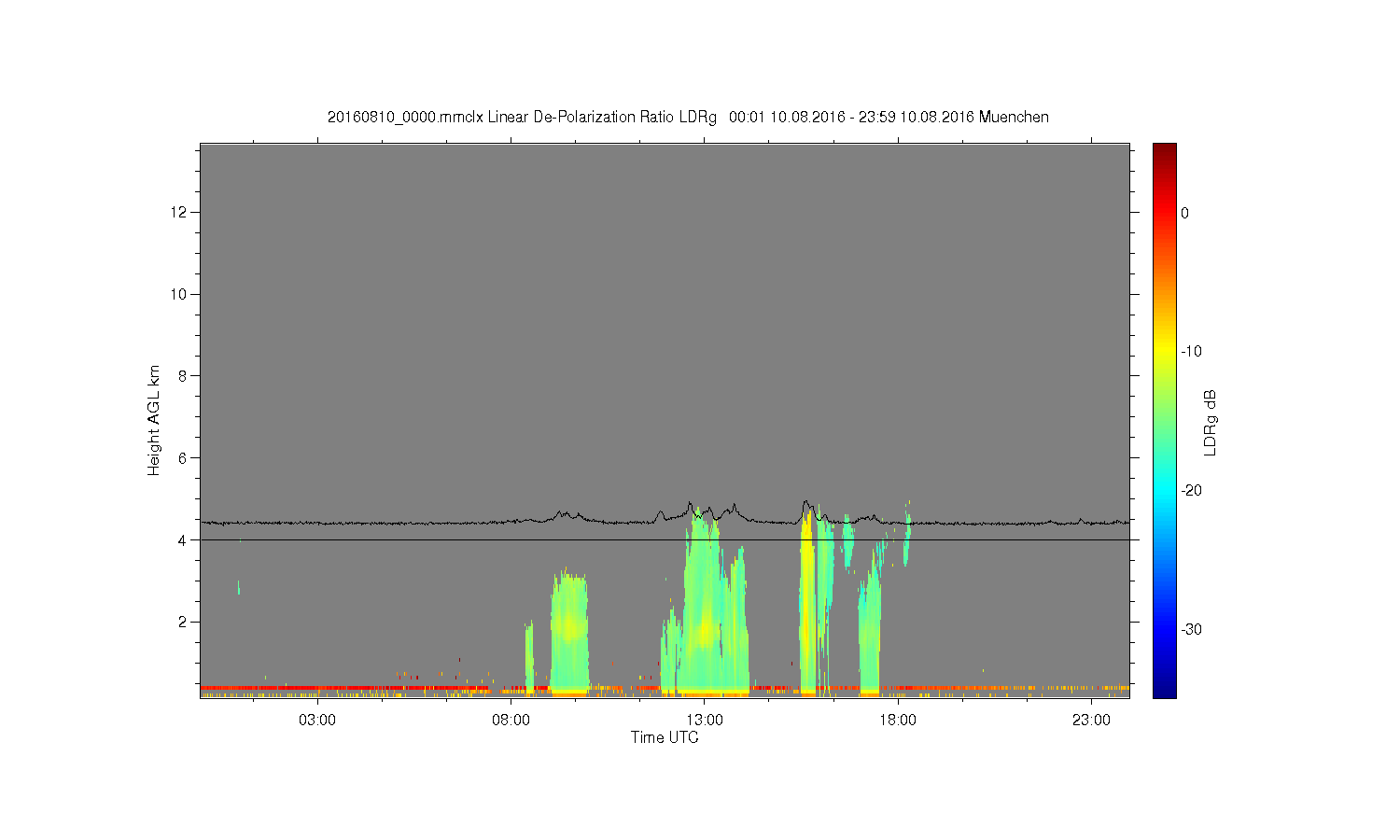Click the plot title text starting '20160810_0000.mmclx'

[688, 117]
